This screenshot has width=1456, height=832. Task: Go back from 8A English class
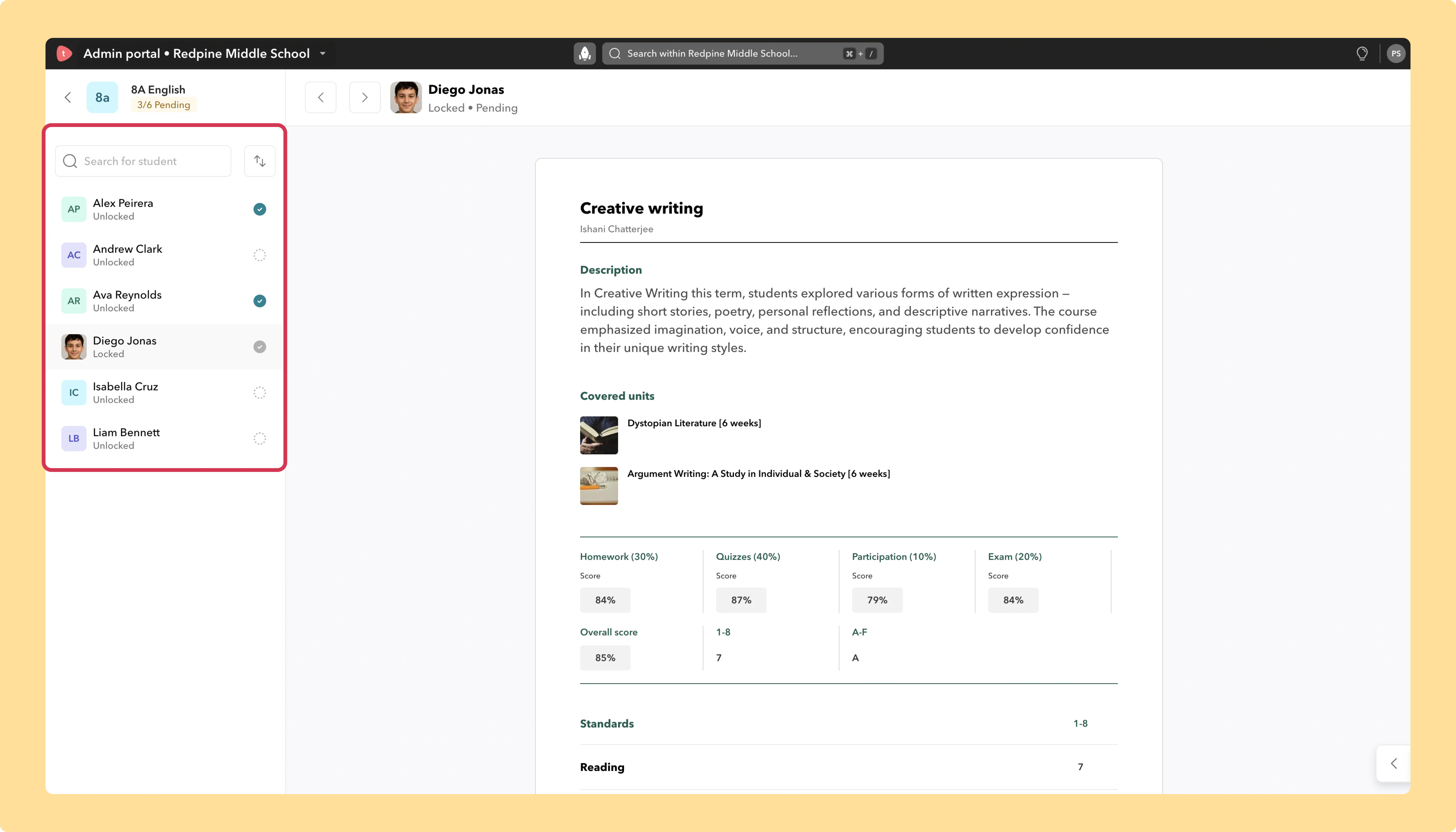point(68,97)
